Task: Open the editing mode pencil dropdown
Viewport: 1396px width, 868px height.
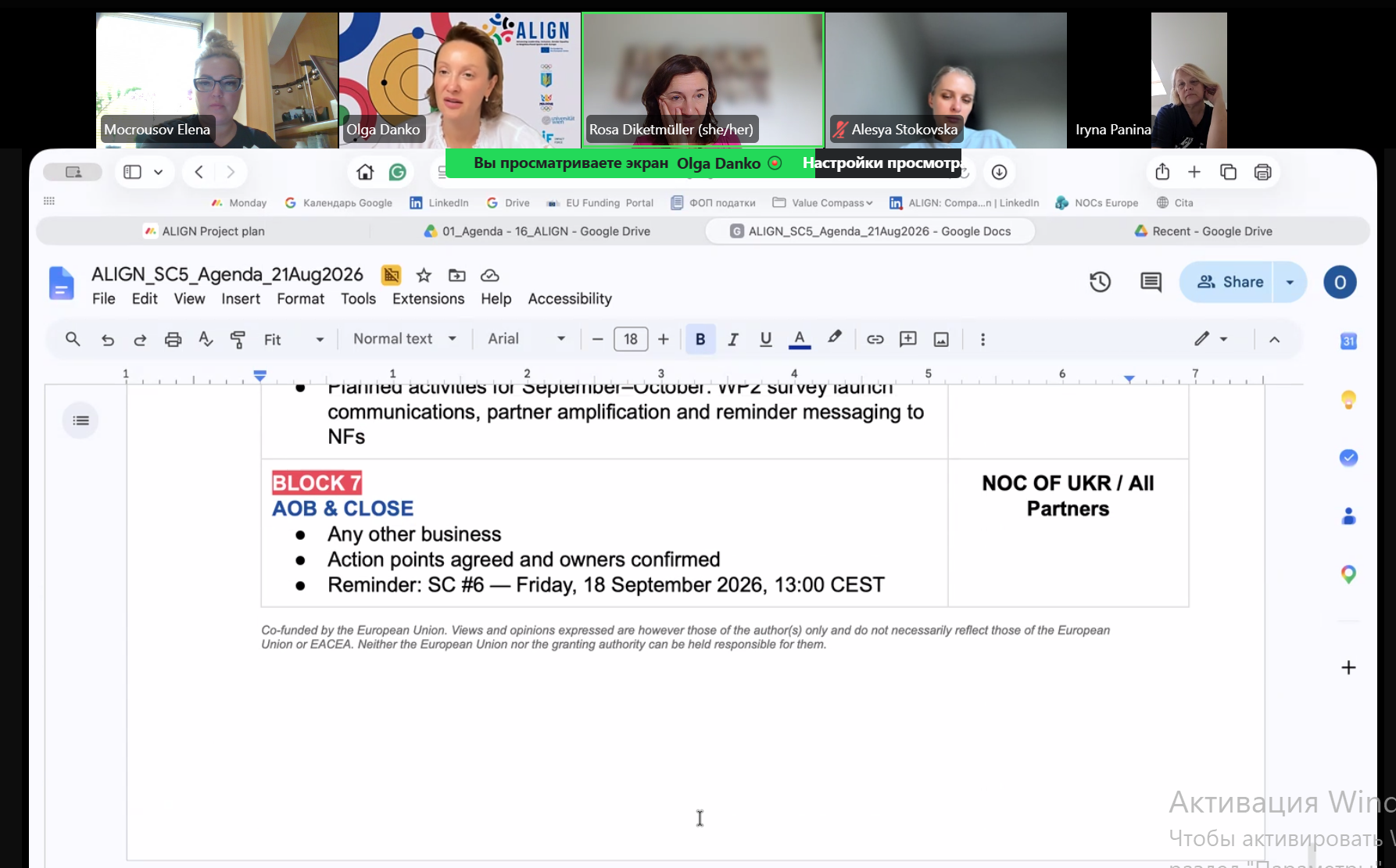Action: tap(1211, 339)
